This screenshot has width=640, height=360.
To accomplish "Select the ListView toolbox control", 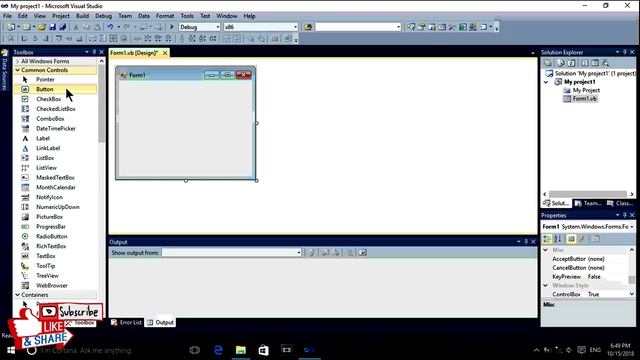I will [56, 167].
